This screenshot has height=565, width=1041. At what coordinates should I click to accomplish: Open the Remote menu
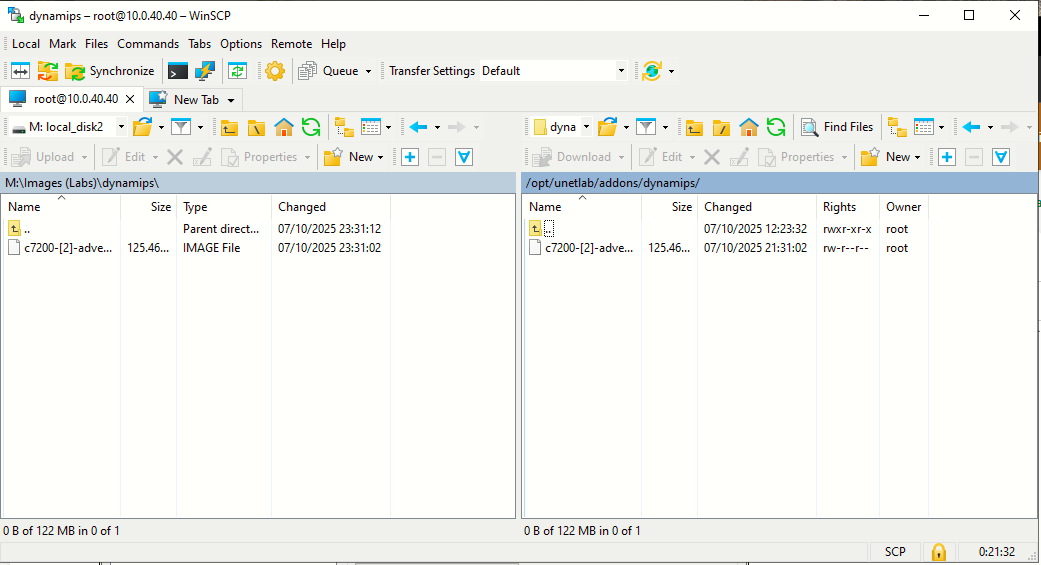pyautogui.click(x=291, y=44)
